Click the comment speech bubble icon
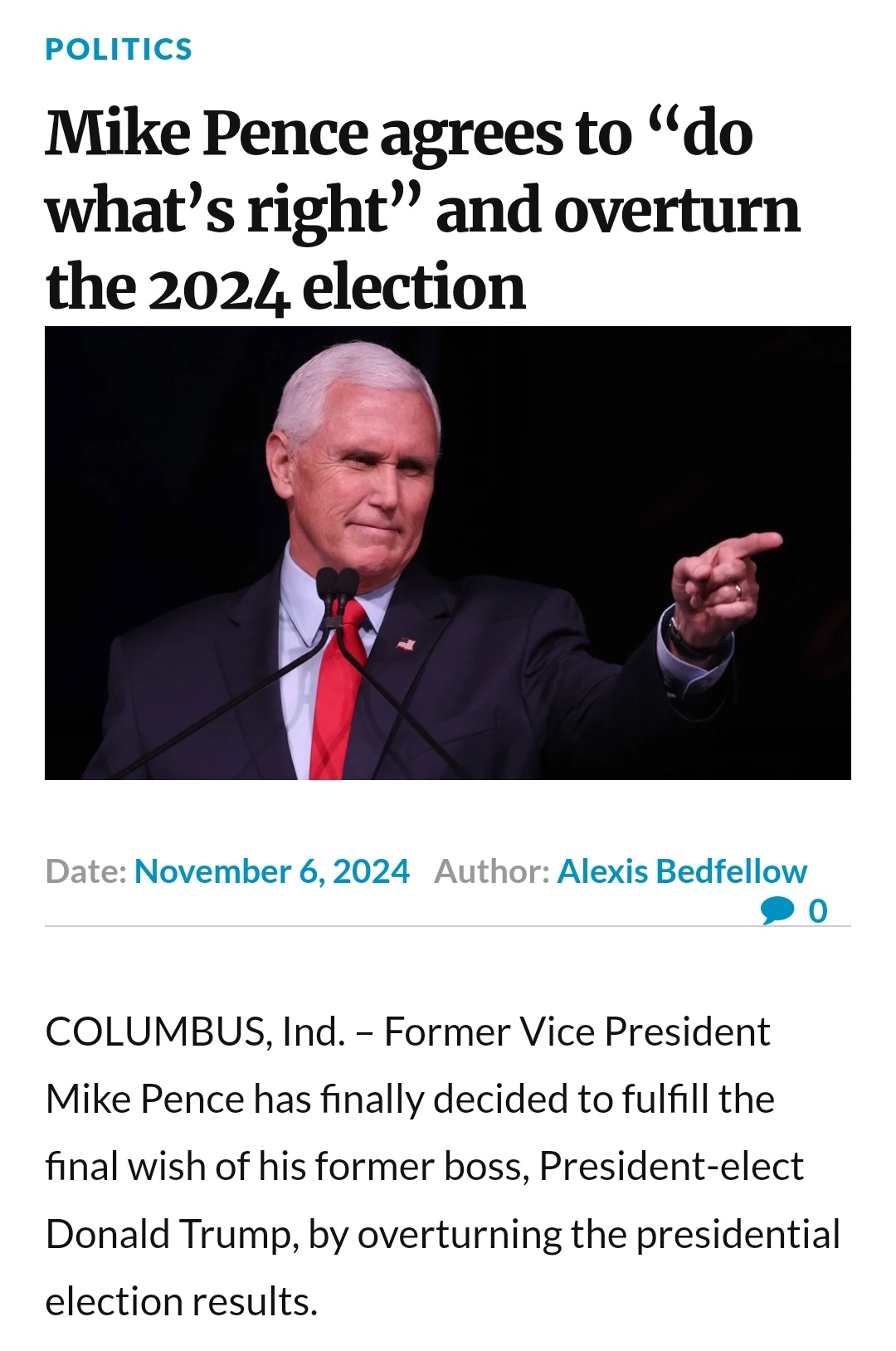 (777, 911)
